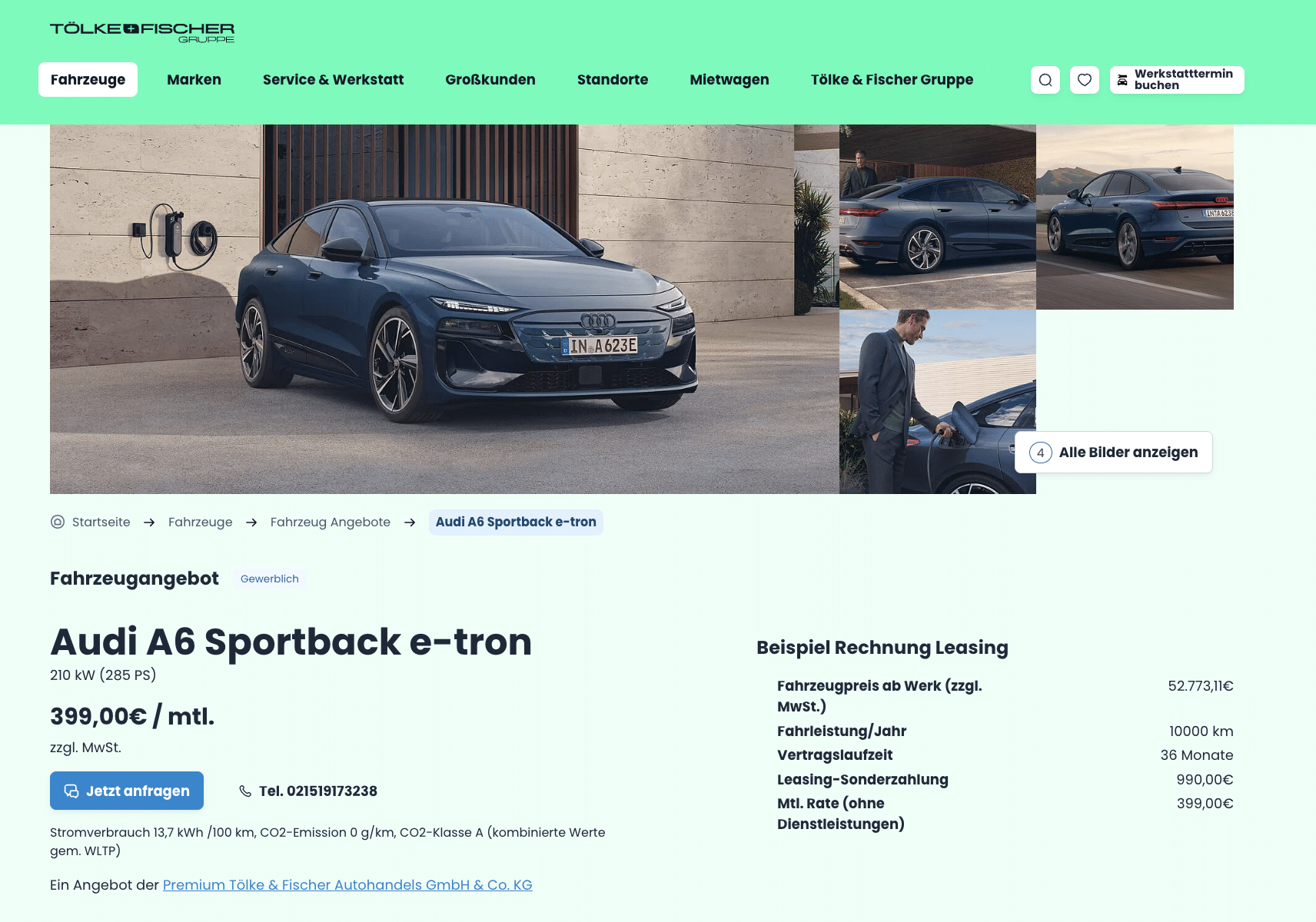1316x922 pixels.
Task: Go to Standorte in the navigation
Action: tap(613, 80)
